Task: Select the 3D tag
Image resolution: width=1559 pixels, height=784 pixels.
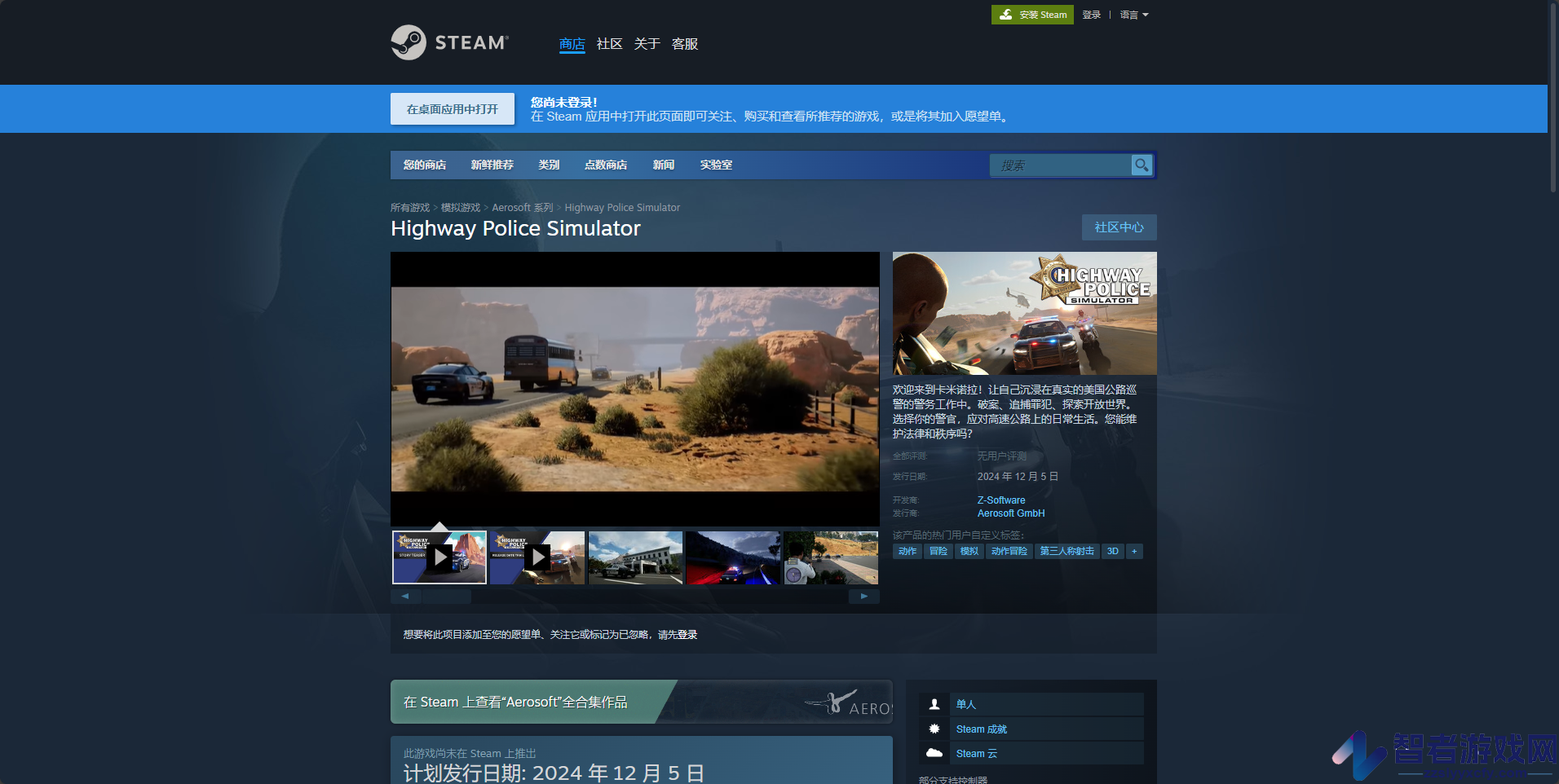Action: click(1113, 552)
